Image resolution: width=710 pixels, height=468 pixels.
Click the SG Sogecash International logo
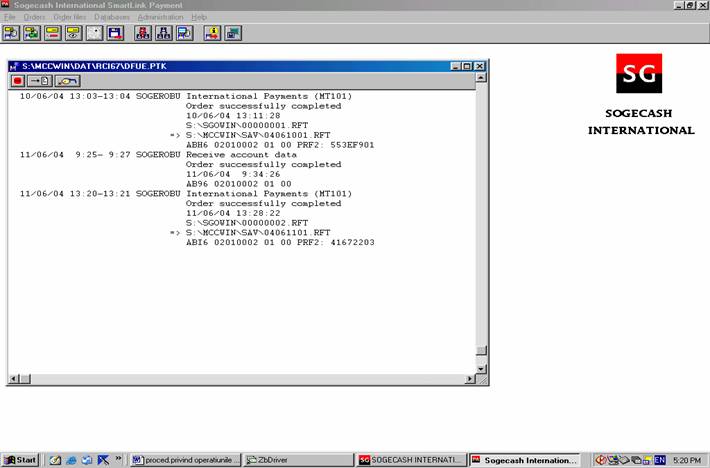639,73
